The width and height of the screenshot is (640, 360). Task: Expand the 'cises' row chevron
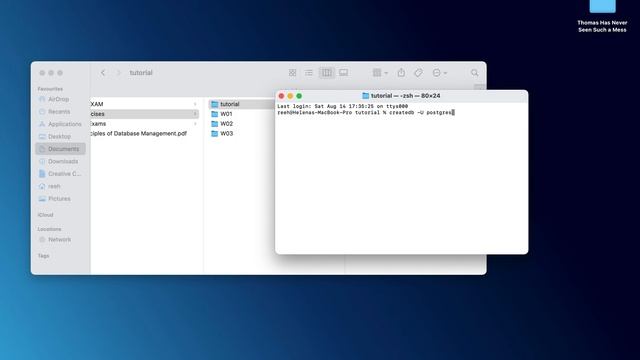tap(195, 114)
